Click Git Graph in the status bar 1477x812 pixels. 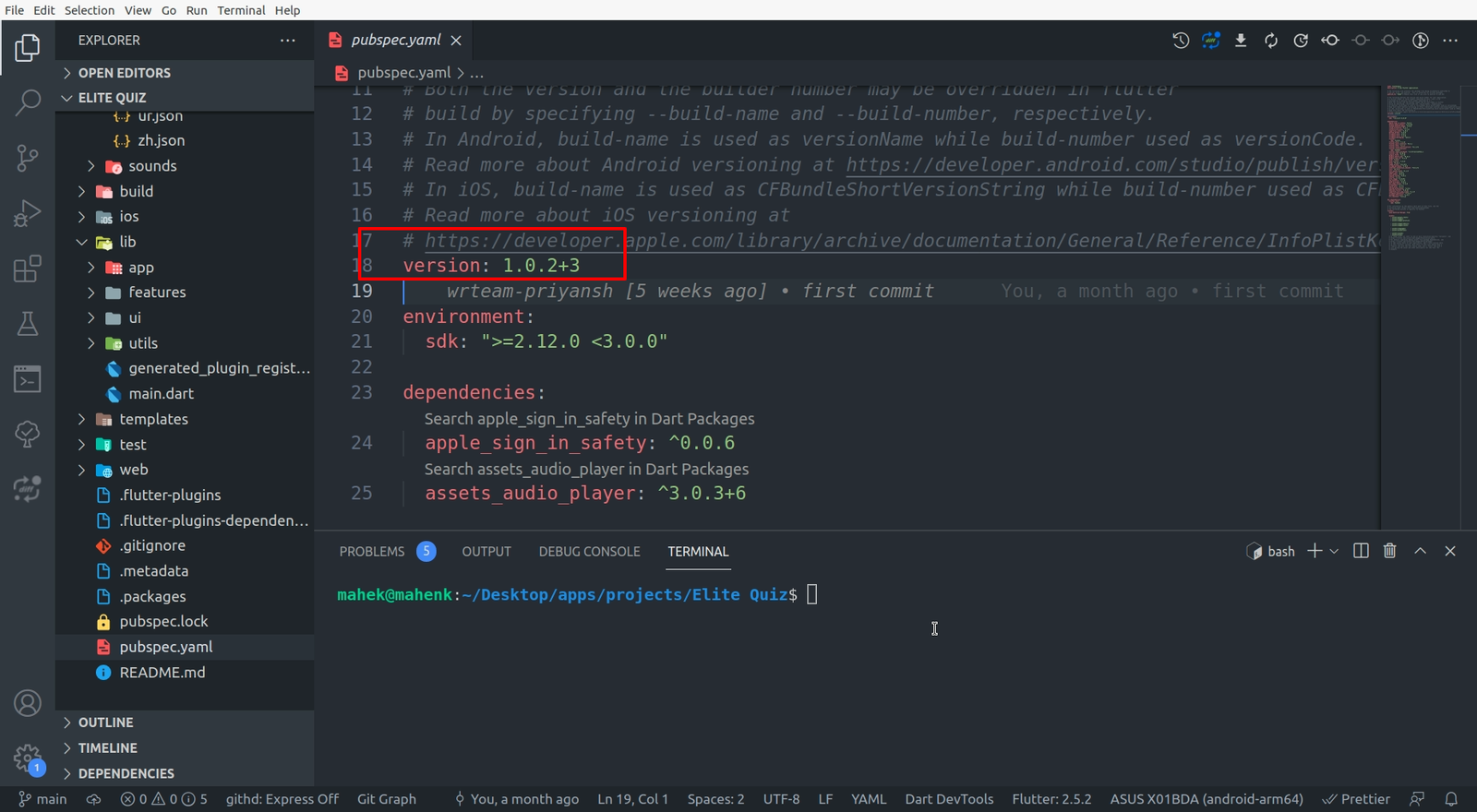(x=386, y=799)
